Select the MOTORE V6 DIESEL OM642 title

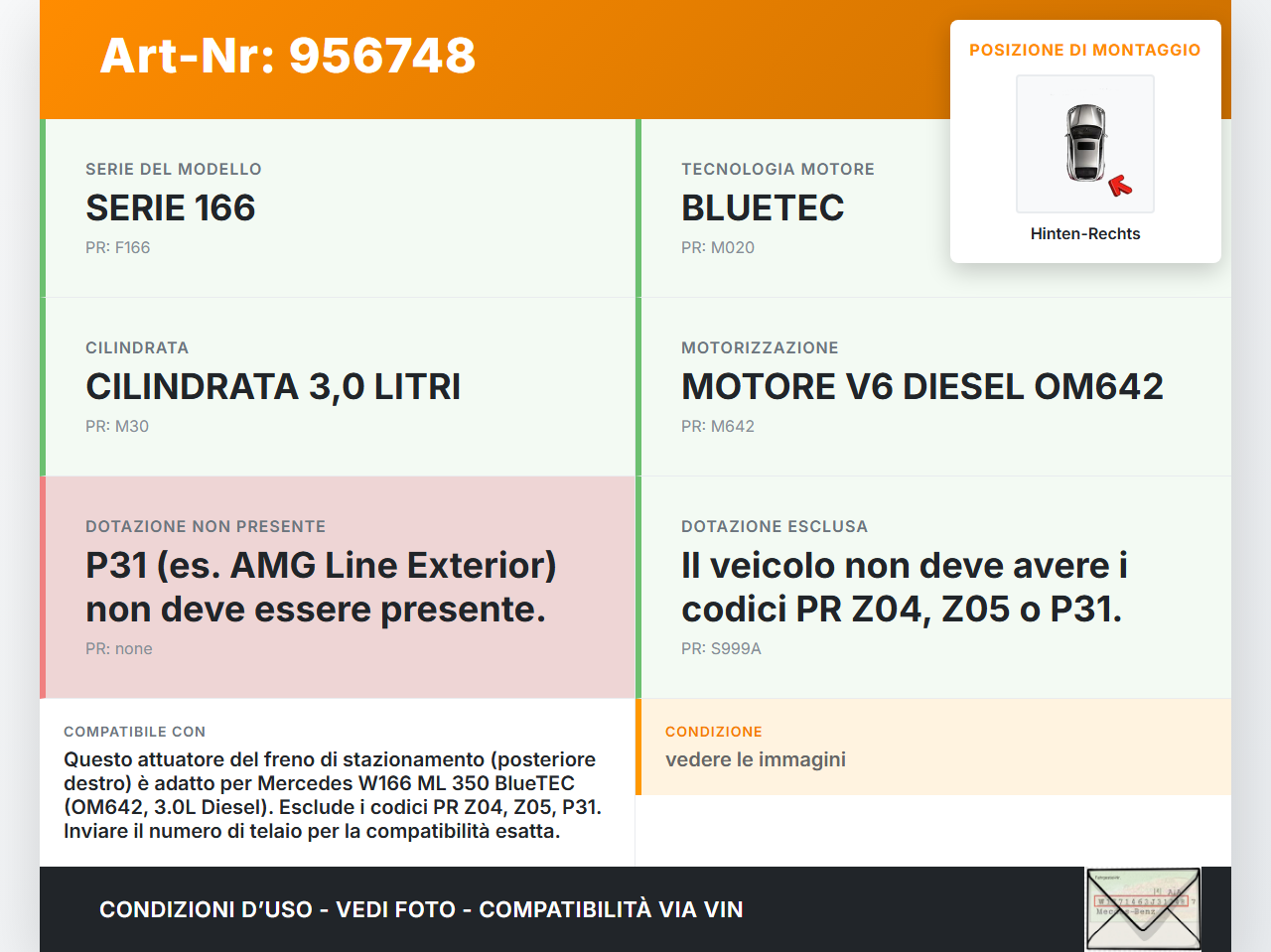(921, 387)
